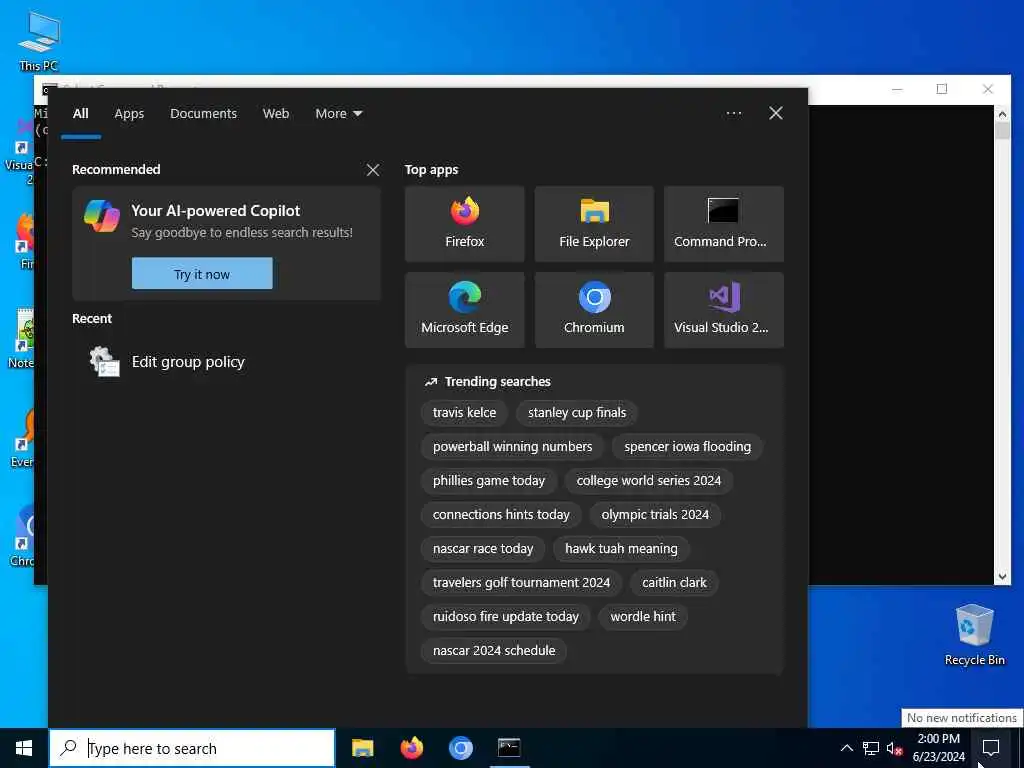Switch to the Apps tab
The height and width of the screenshot is (768, 1024).
coord(129,114)
